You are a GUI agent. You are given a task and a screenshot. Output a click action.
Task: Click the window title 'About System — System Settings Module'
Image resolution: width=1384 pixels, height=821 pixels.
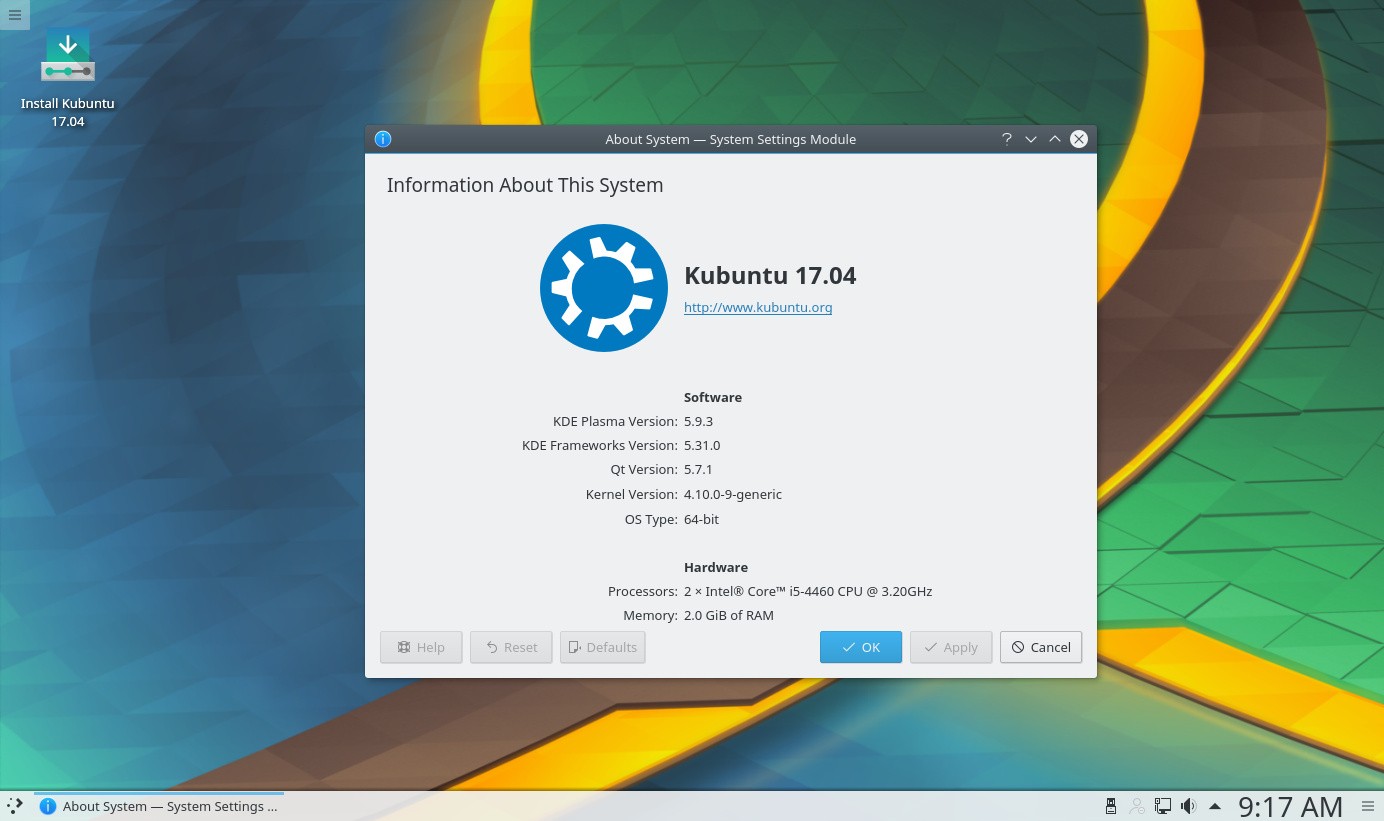coord(730,139)
